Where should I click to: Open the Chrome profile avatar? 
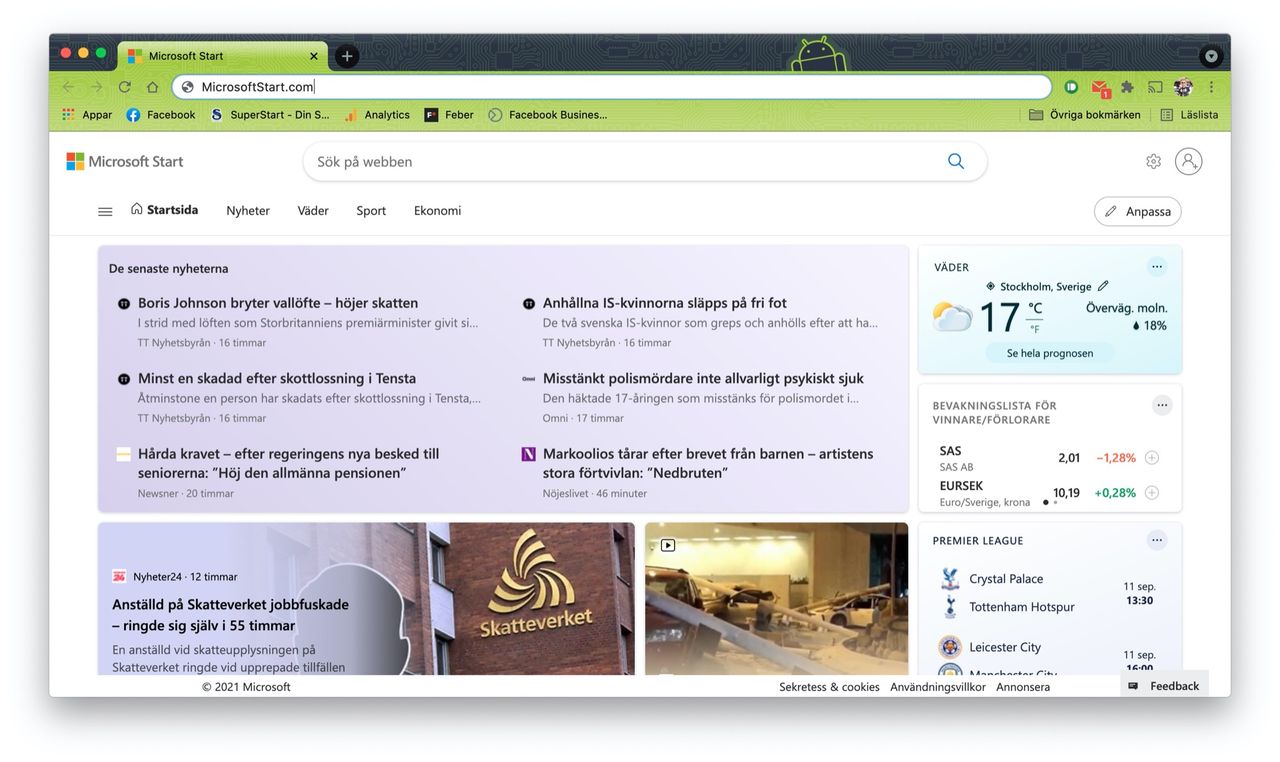click(x=1183, y=87)
